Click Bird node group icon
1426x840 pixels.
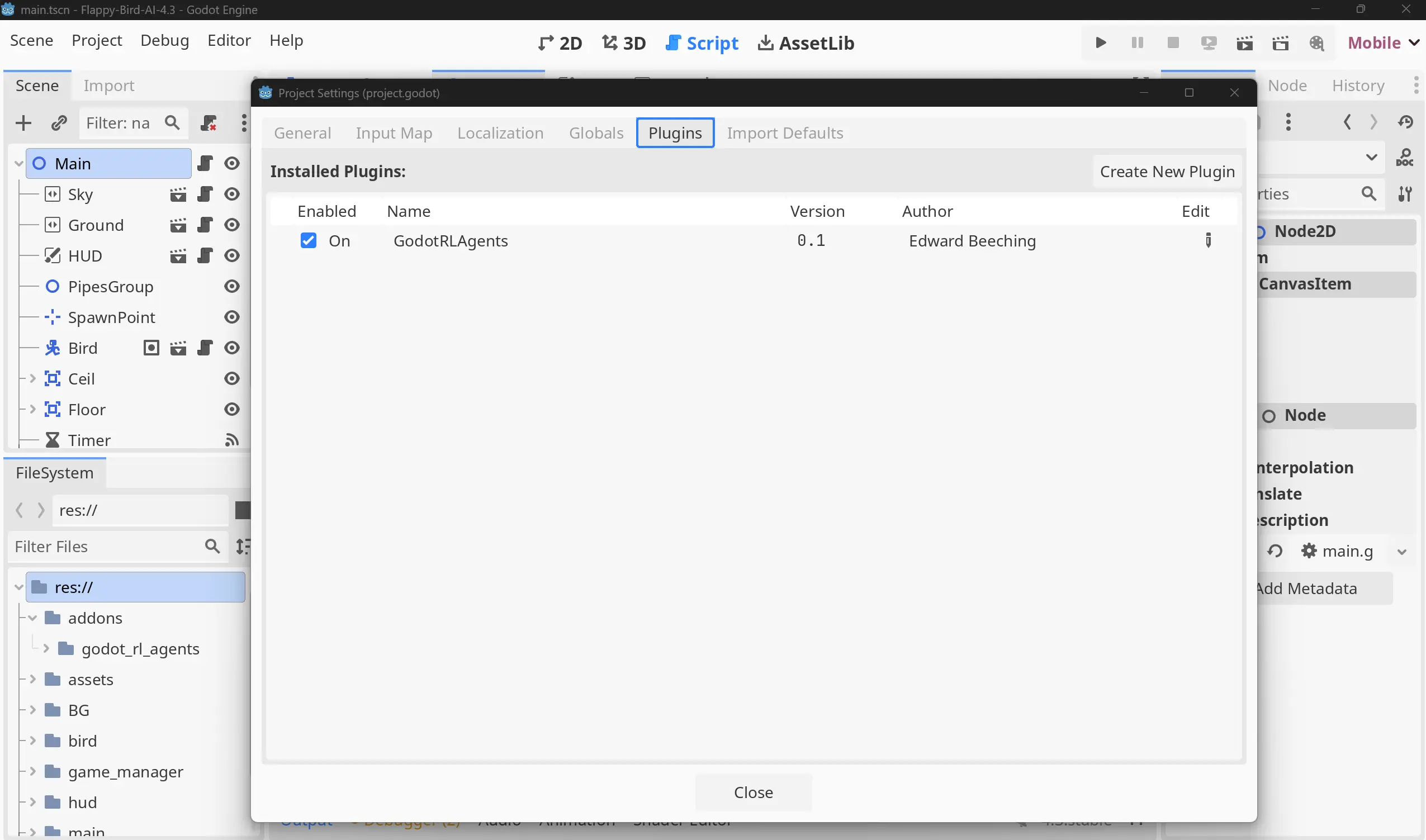pos(151,348)
